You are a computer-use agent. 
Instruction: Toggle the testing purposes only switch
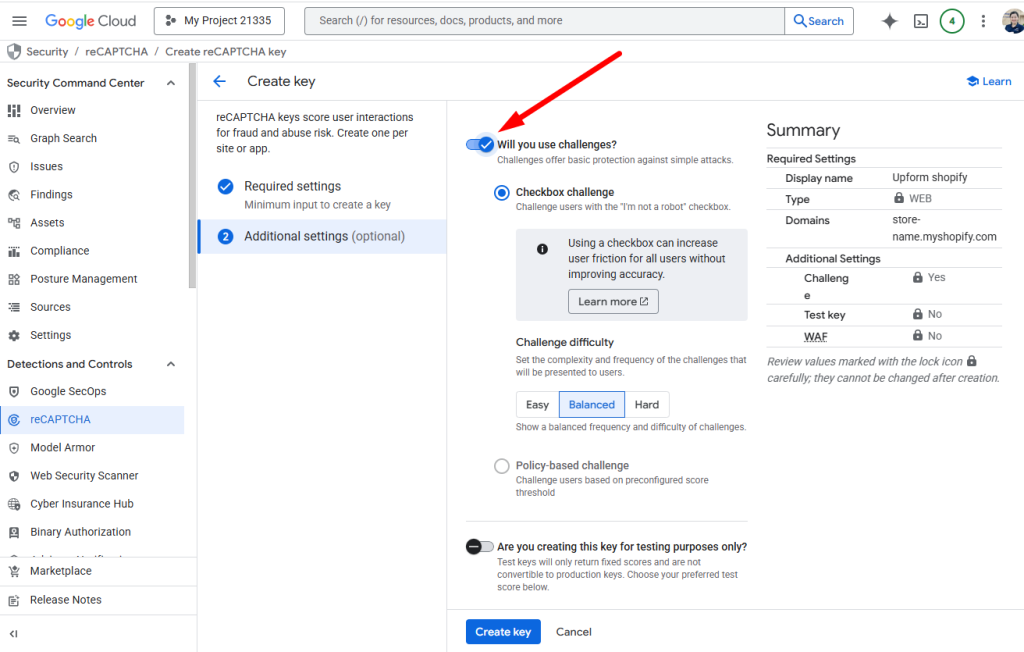tap(480, 546)
